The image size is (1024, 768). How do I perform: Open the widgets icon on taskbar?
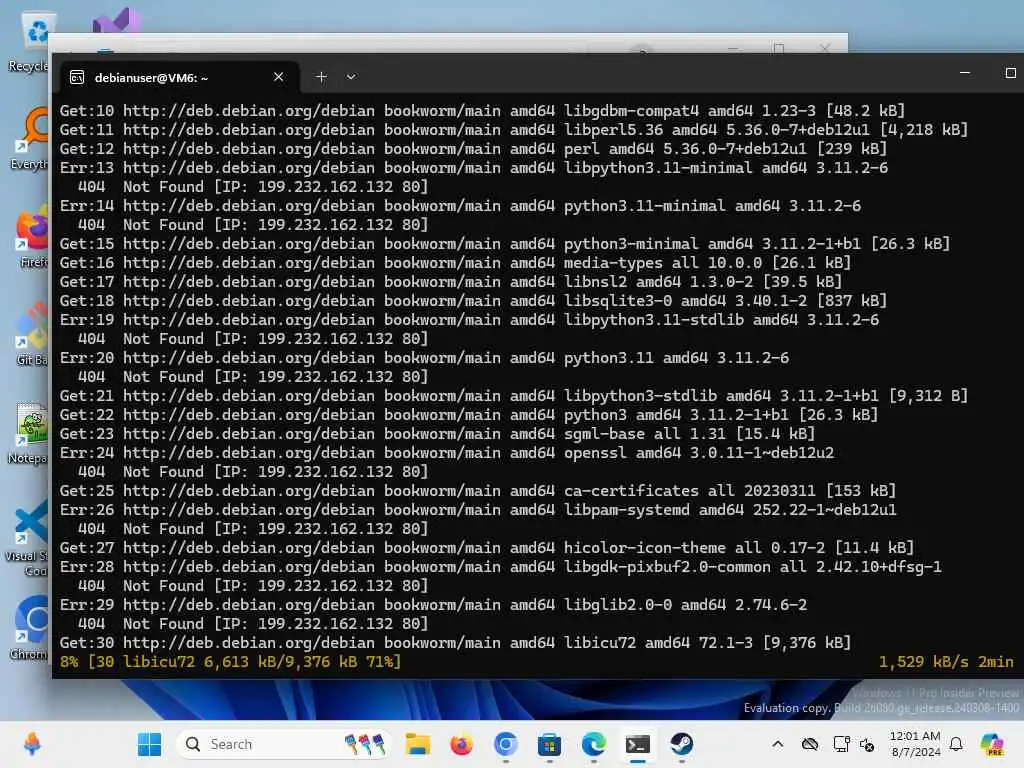pos(32,744)
